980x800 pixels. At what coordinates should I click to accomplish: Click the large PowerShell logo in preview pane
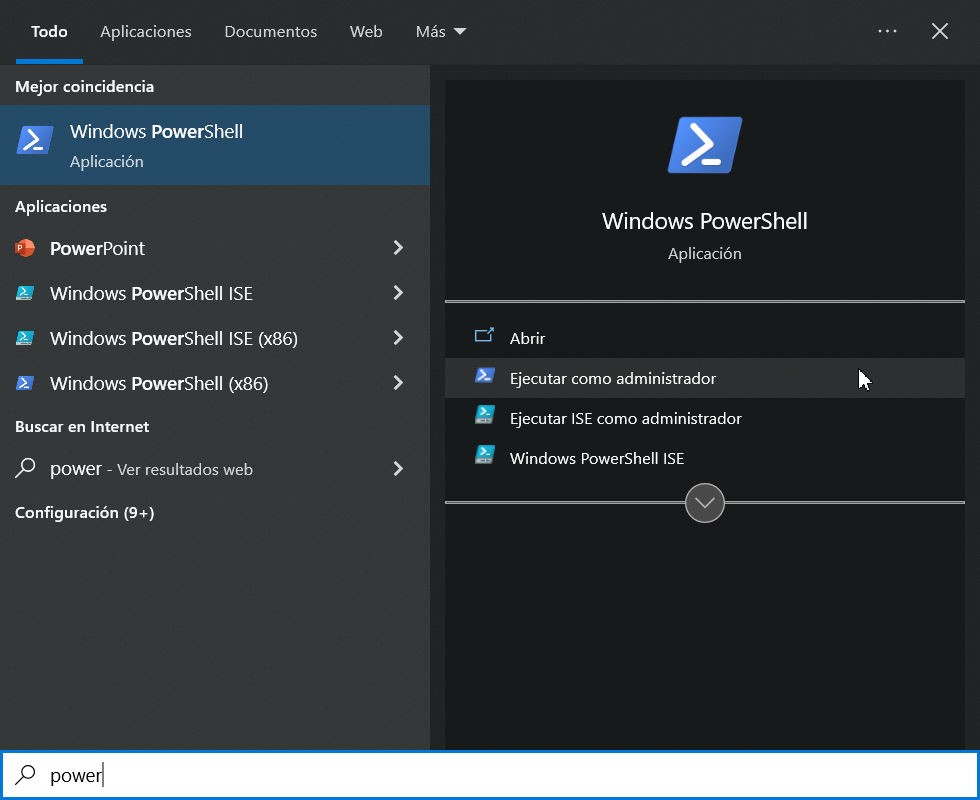coord(705,144)
